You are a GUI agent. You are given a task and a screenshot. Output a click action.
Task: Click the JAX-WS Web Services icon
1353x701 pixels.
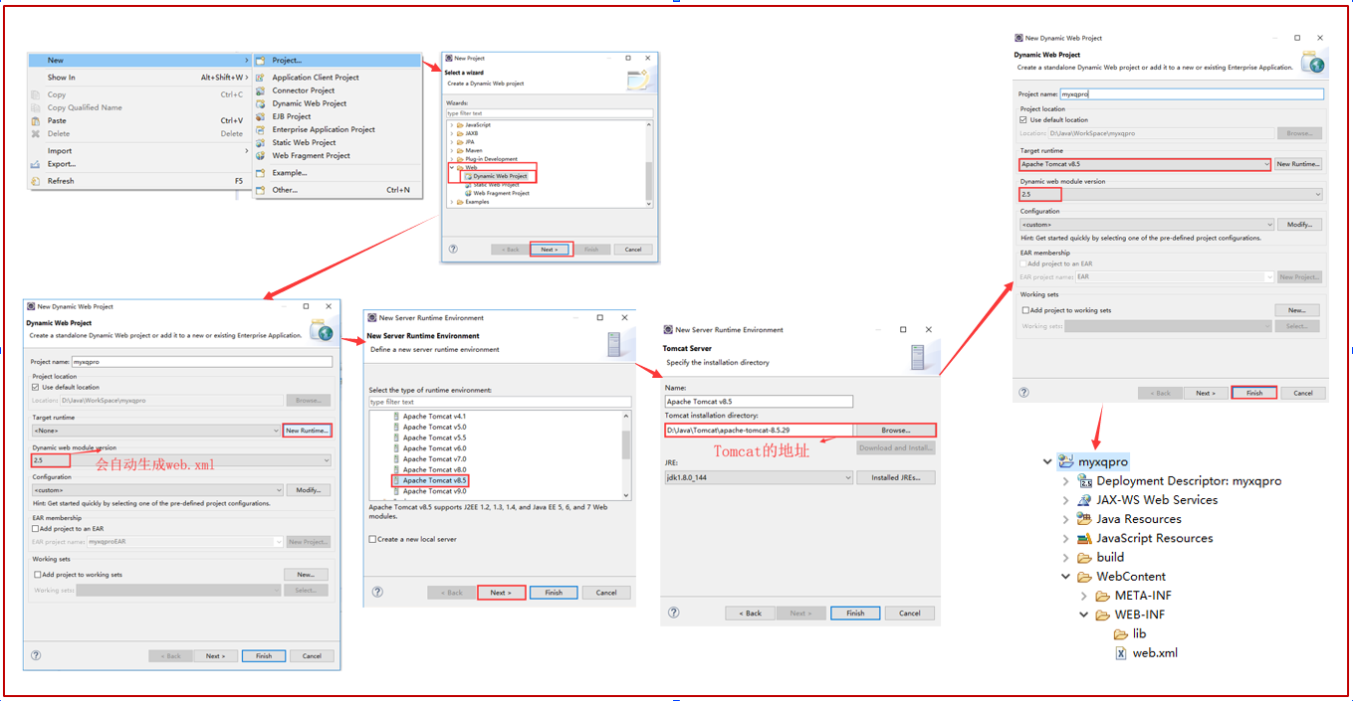pos(1084,500)
